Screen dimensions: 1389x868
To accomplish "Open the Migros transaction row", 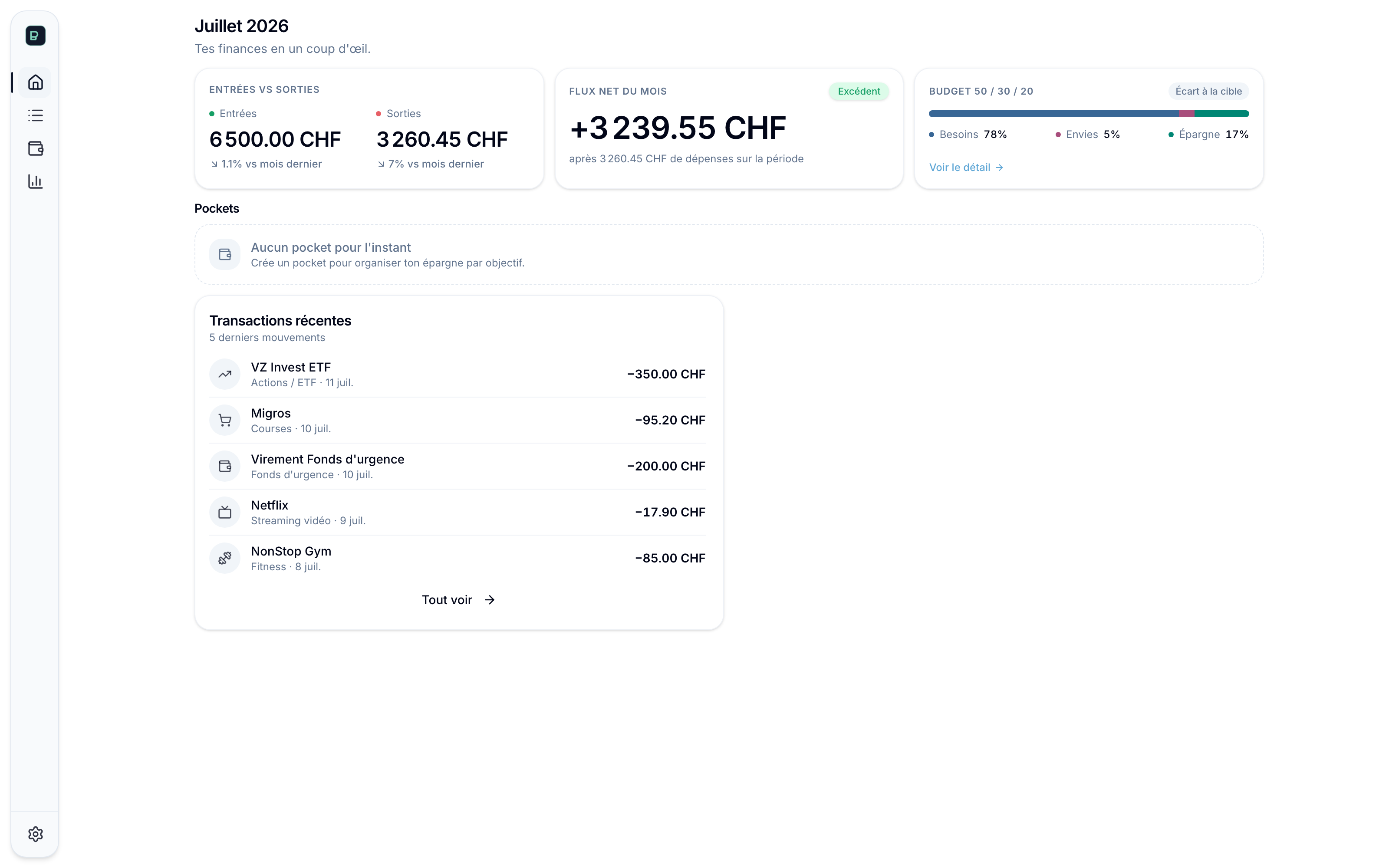I will (x=458, y=420).
